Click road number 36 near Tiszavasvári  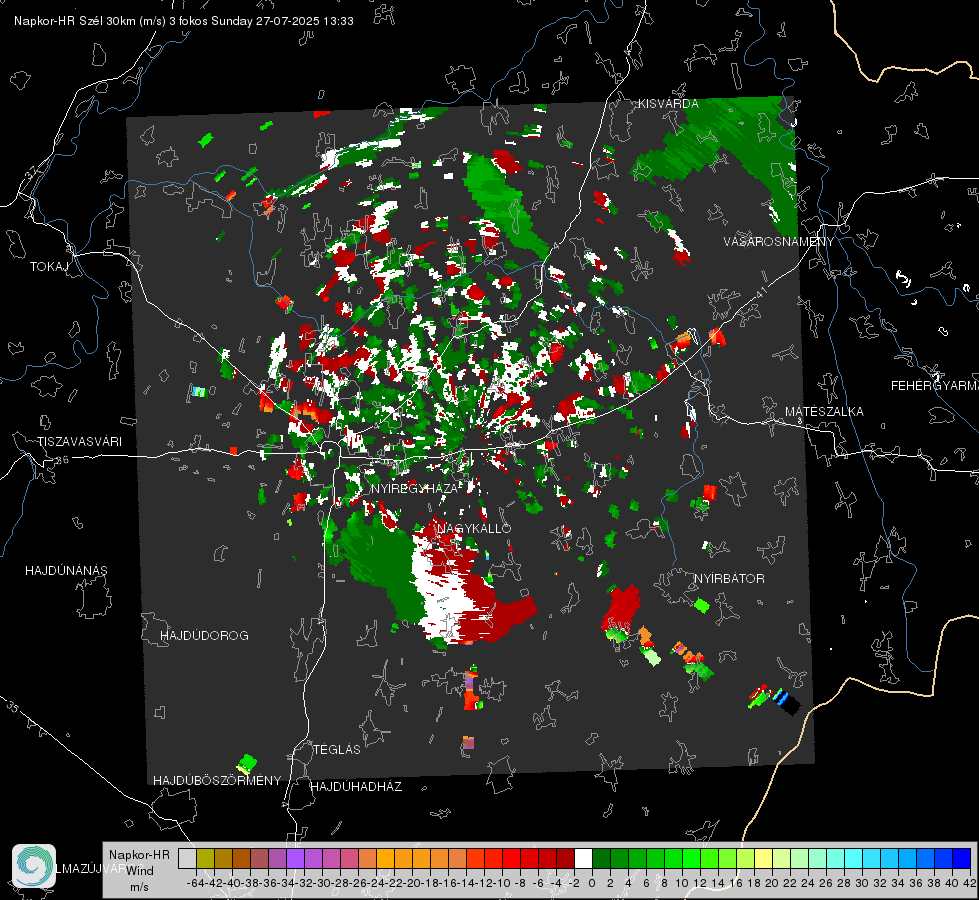(x=62, y=460)
